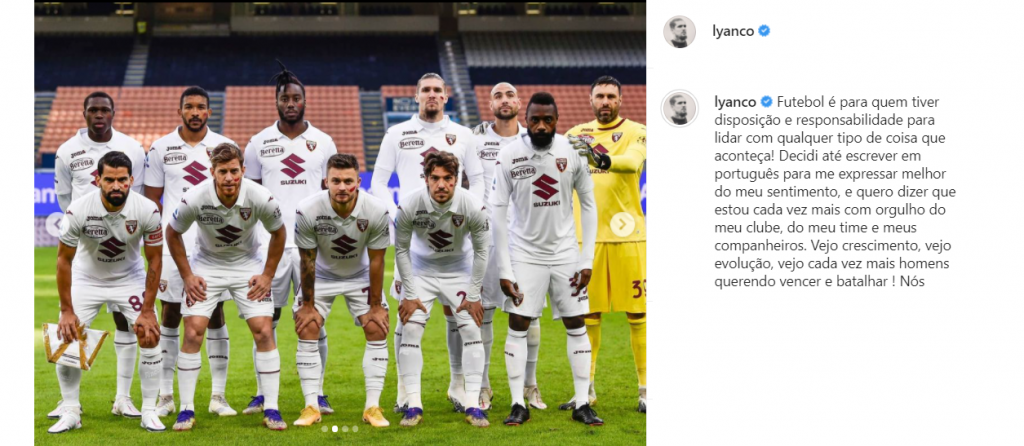Screen dimensions: 1024x446
Task: Go to previous photo with left chevron
Action: [57, 225]
